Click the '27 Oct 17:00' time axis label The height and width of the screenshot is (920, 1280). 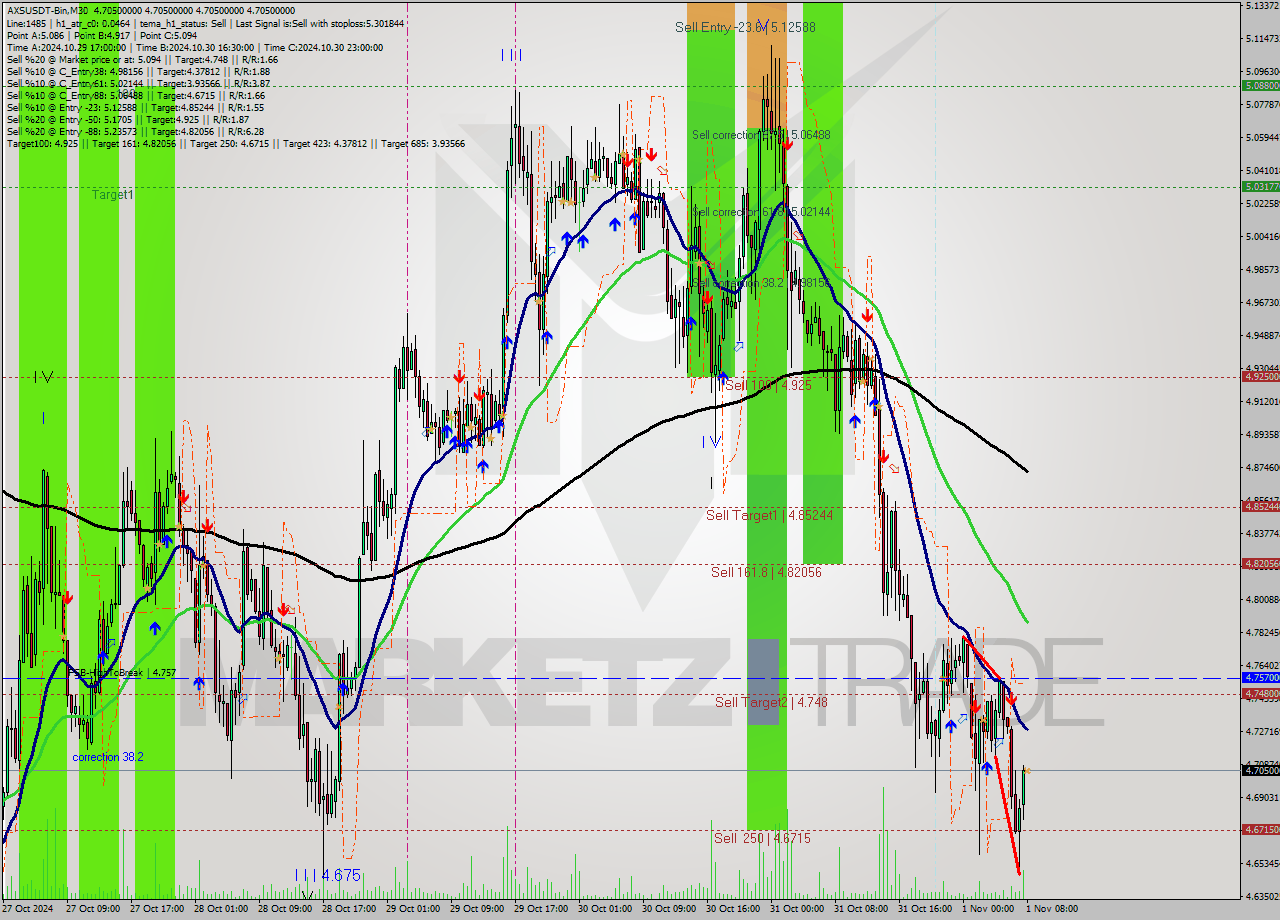coord(156,909)
